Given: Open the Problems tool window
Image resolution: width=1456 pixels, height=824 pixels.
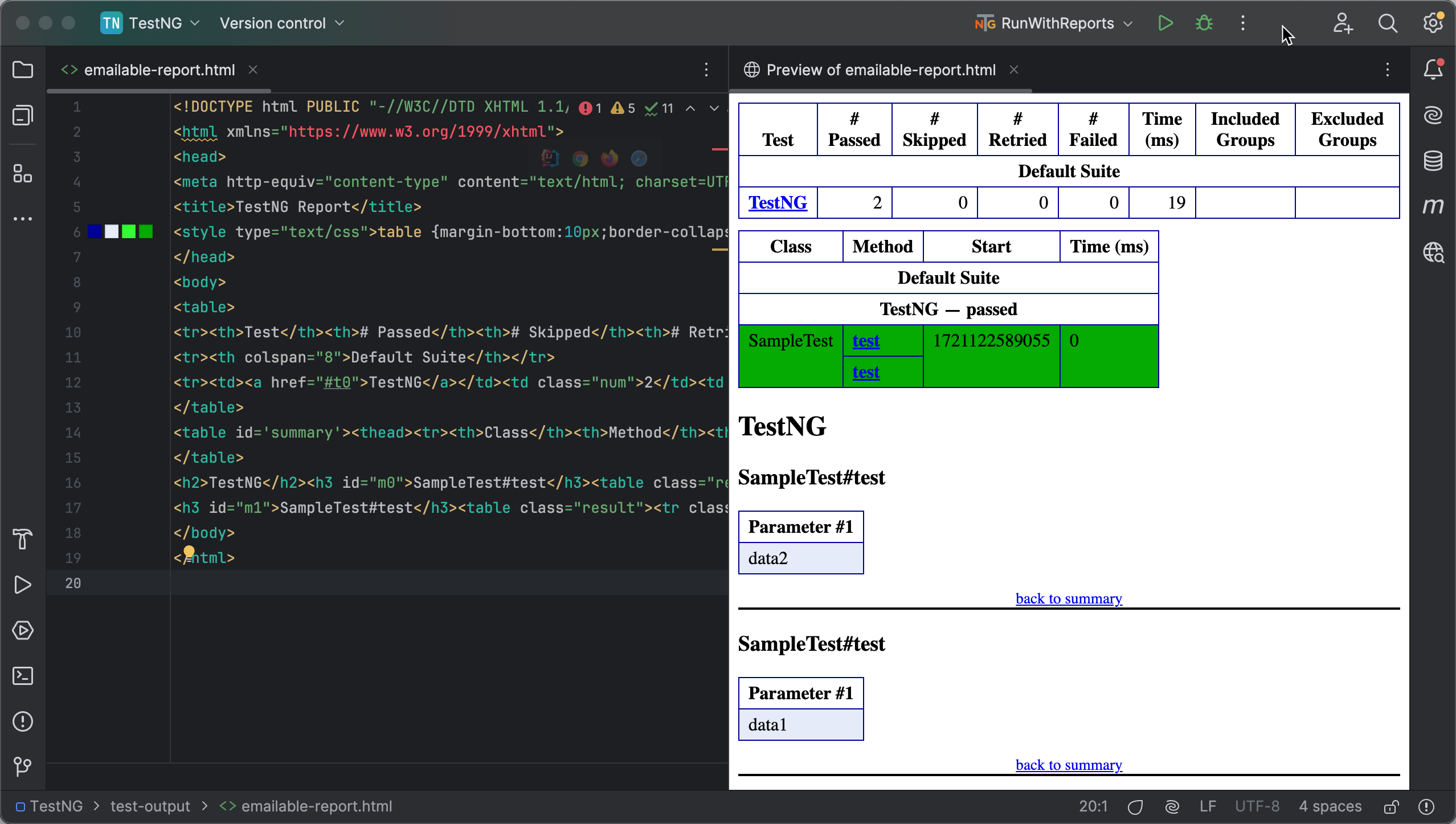Looking at the screenshot, I should [x=23, y=722].
